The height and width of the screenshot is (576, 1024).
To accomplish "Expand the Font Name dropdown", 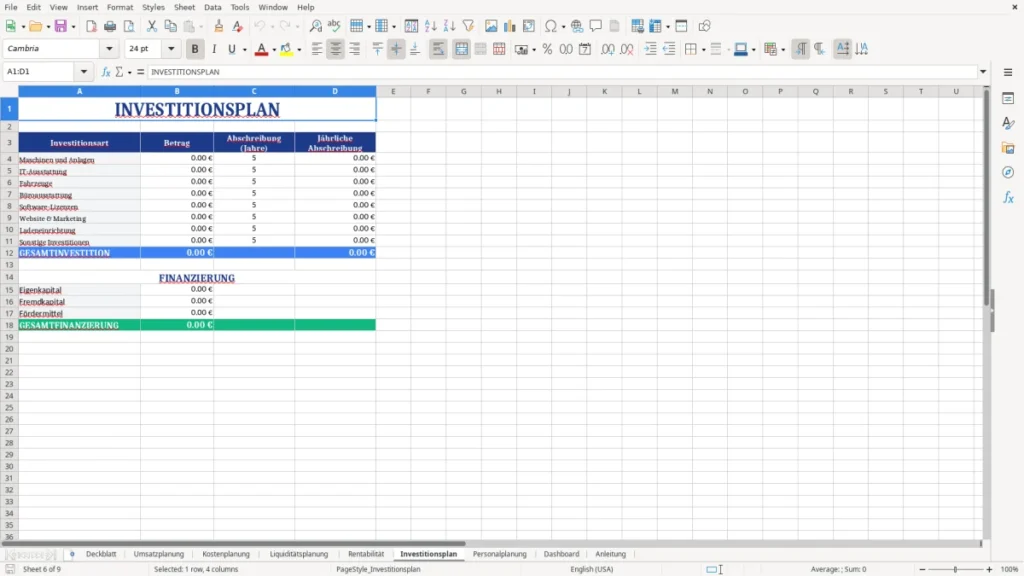I will point(109,48).
